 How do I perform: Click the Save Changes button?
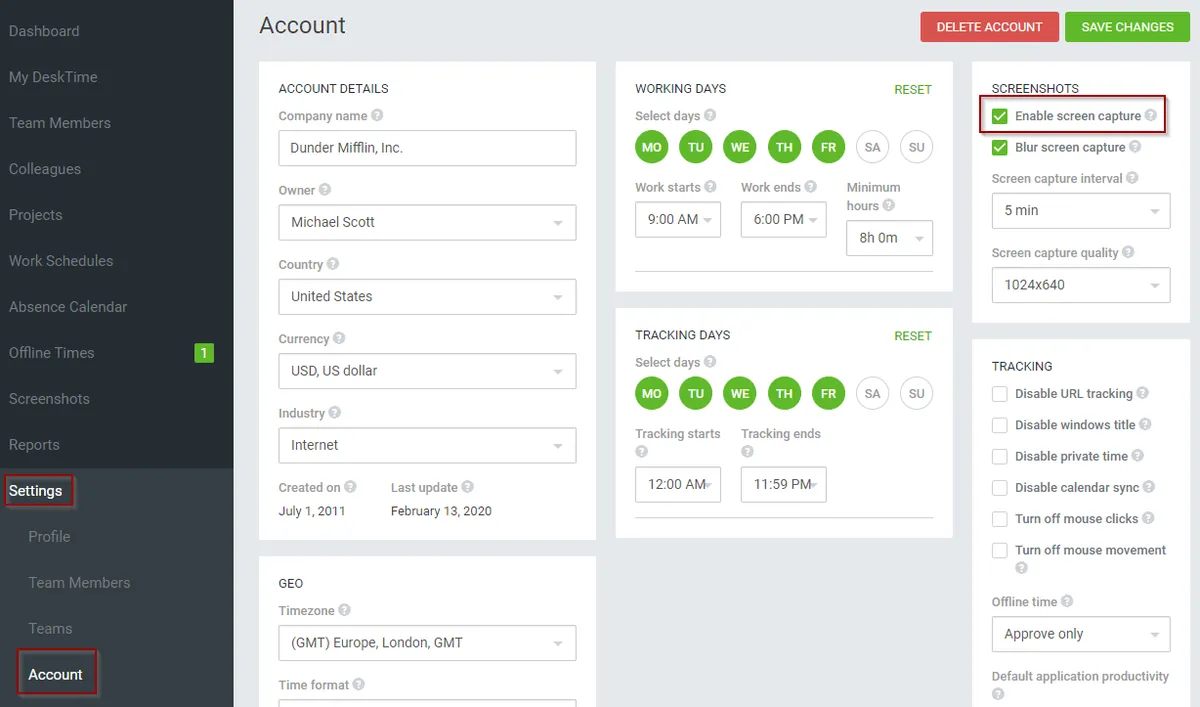click(1127, 27)
